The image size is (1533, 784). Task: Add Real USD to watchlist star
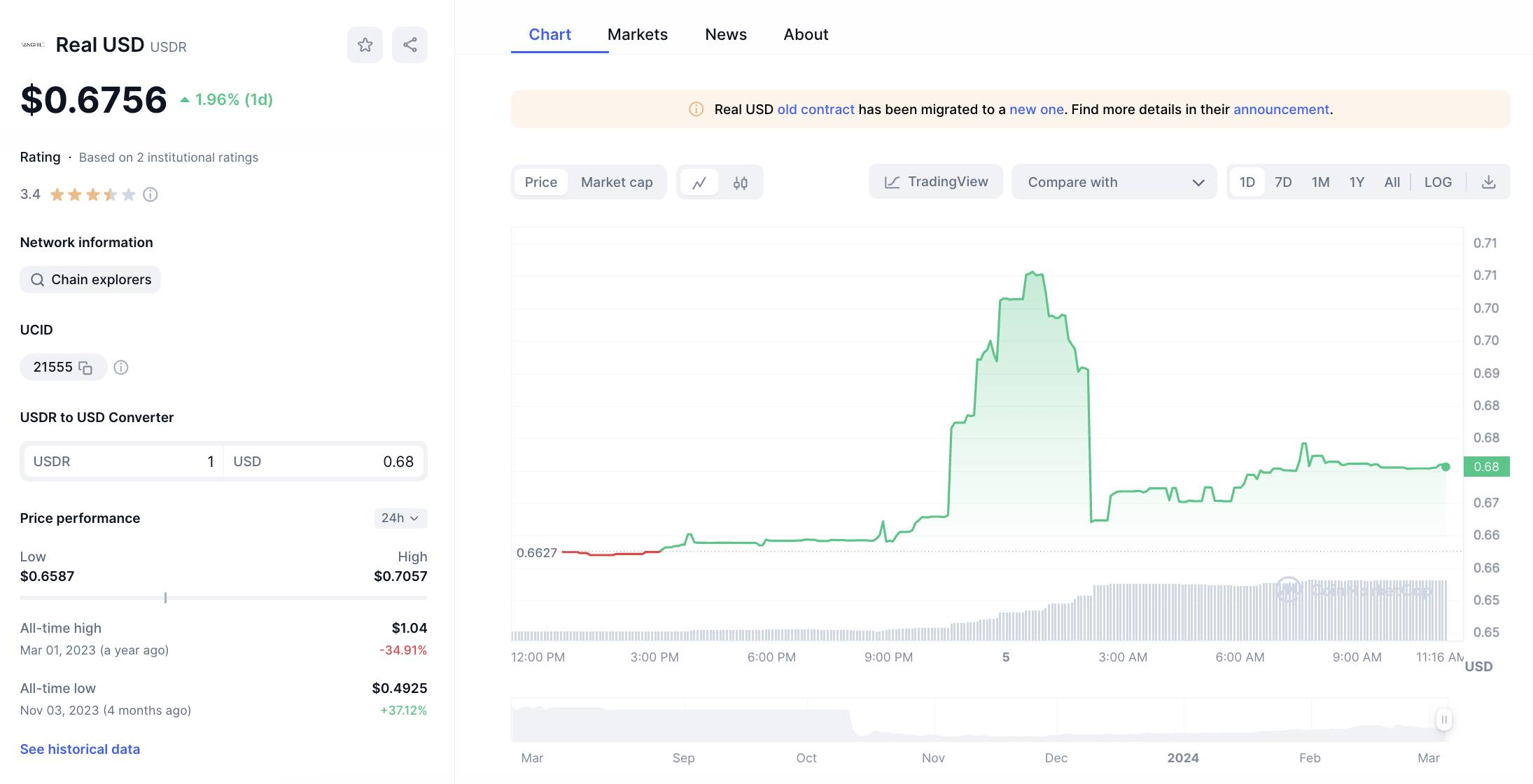click(x=365, y=45)
